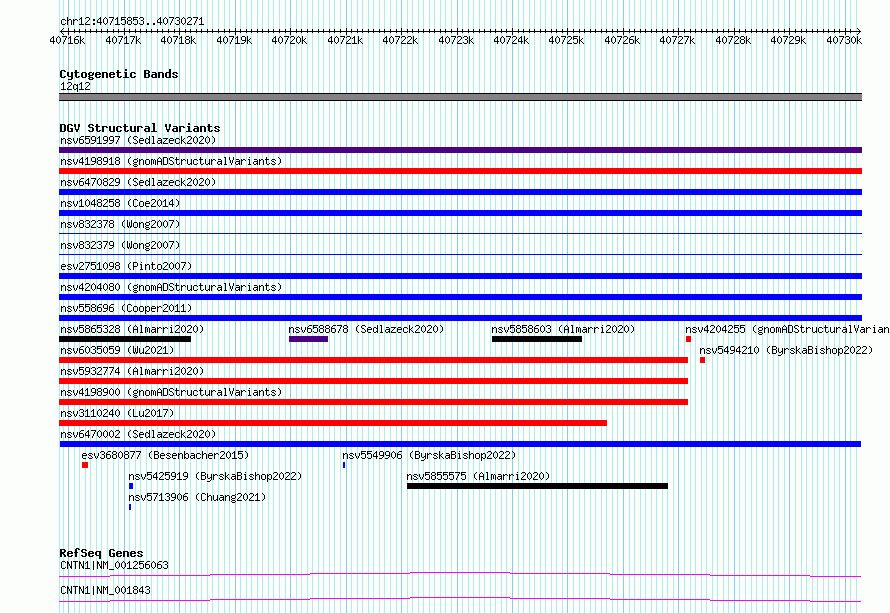The width and height of the screenshot is (890, 613).
Task: Click the nsv6035059 (Wu2021) label
Action: tap(117, 350)
